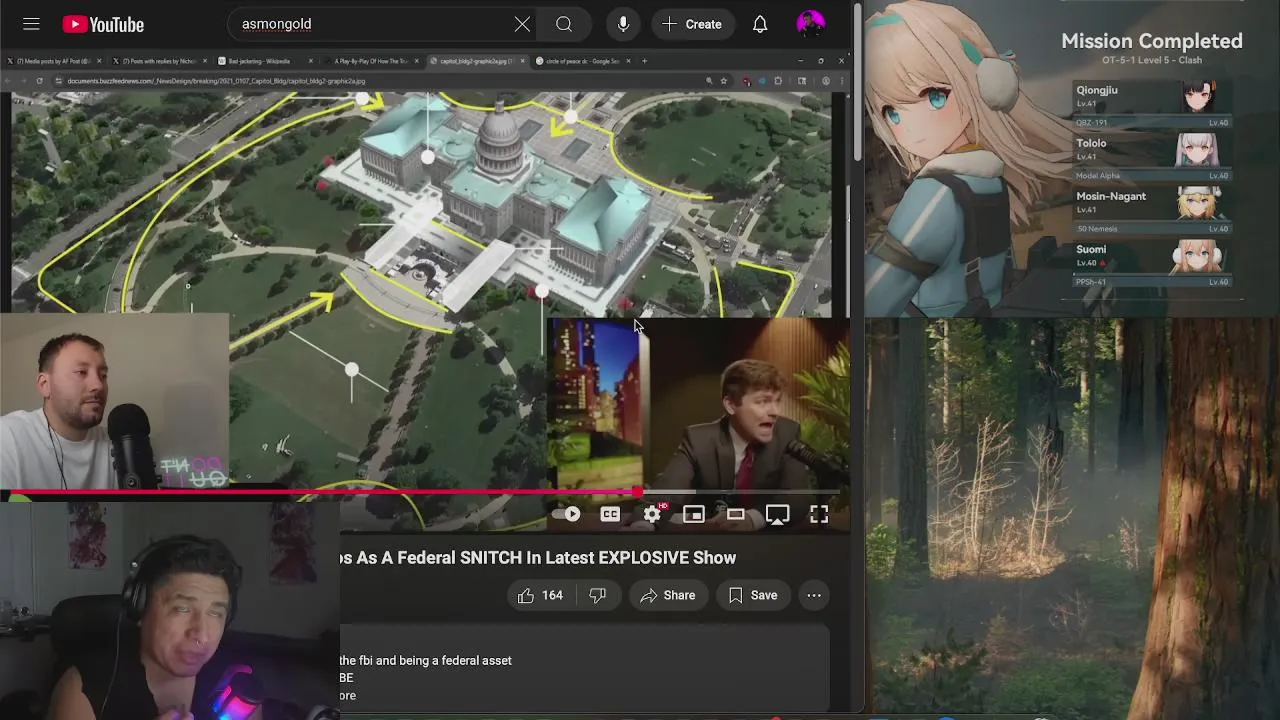Grab the red playhead scrubber dot
Screen dimensions: 1280x720
pos(638,492)
